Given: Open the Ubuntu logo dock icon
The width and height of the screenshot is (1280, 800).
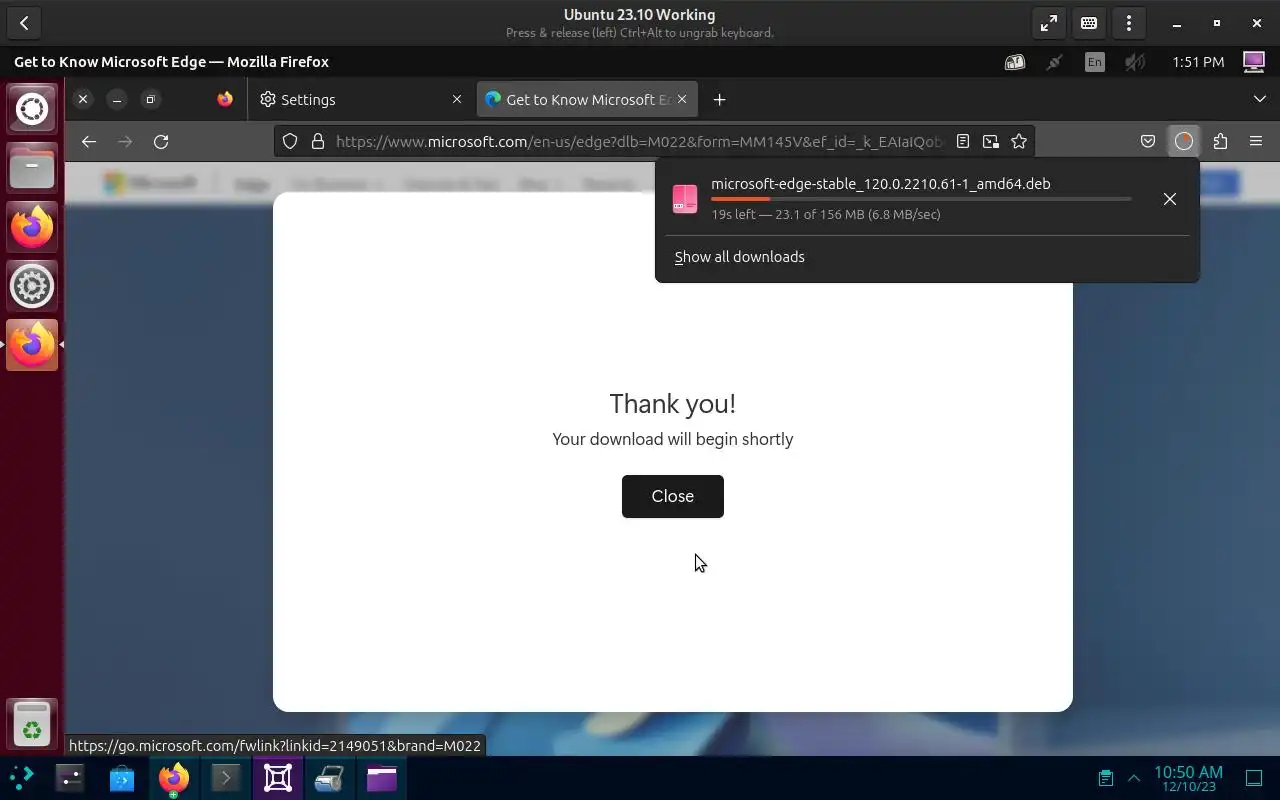Looking at the screenshot, I should 32,108.
